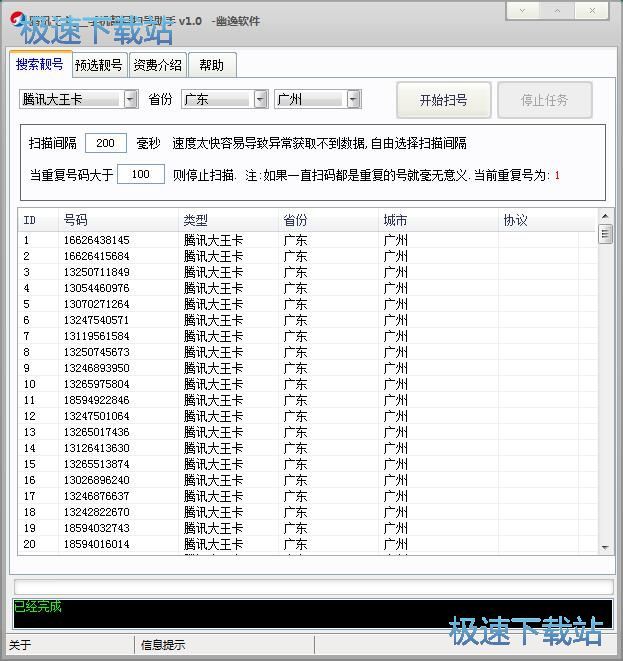Click the 关于 status bar item
Screen dimensions: 623x661
[x=20, y=645]
